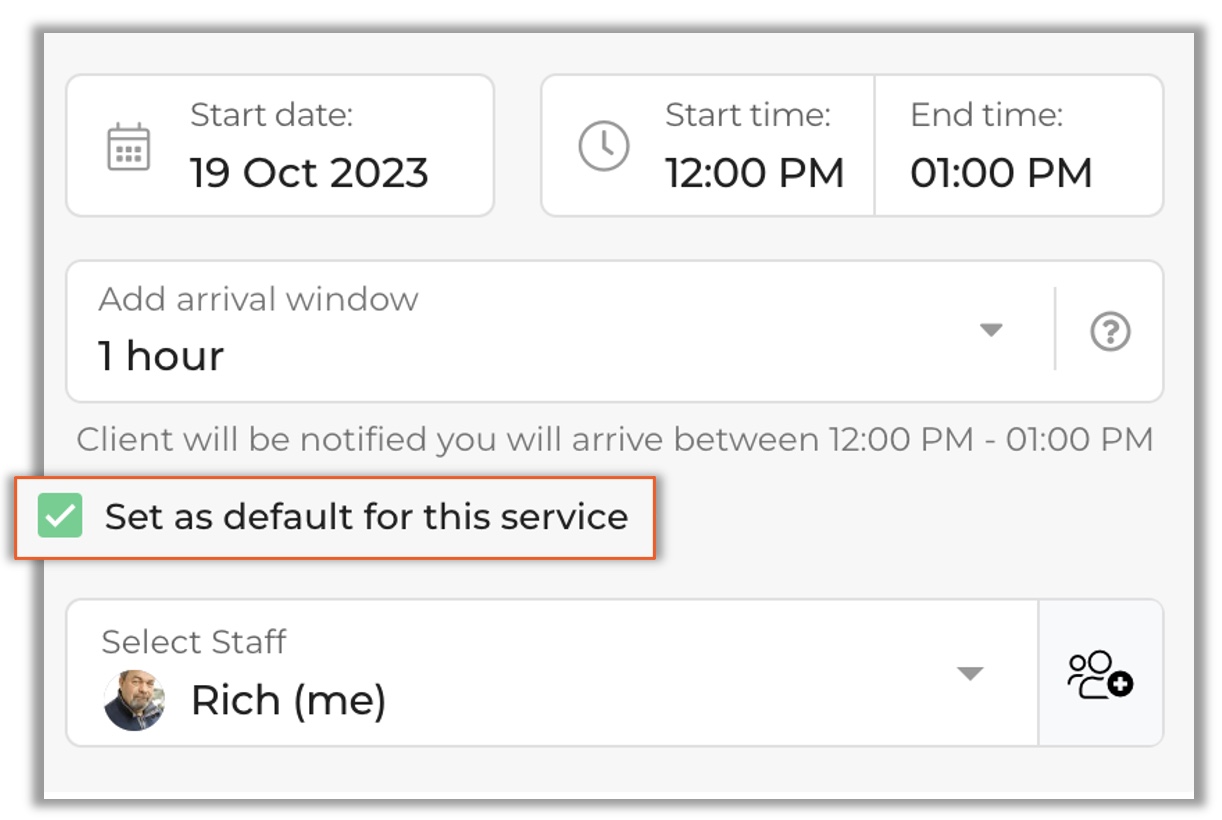Select the 'Rich (me)' staff entry
Screen dimensions: 1222x820
click(x=288, y=700)
